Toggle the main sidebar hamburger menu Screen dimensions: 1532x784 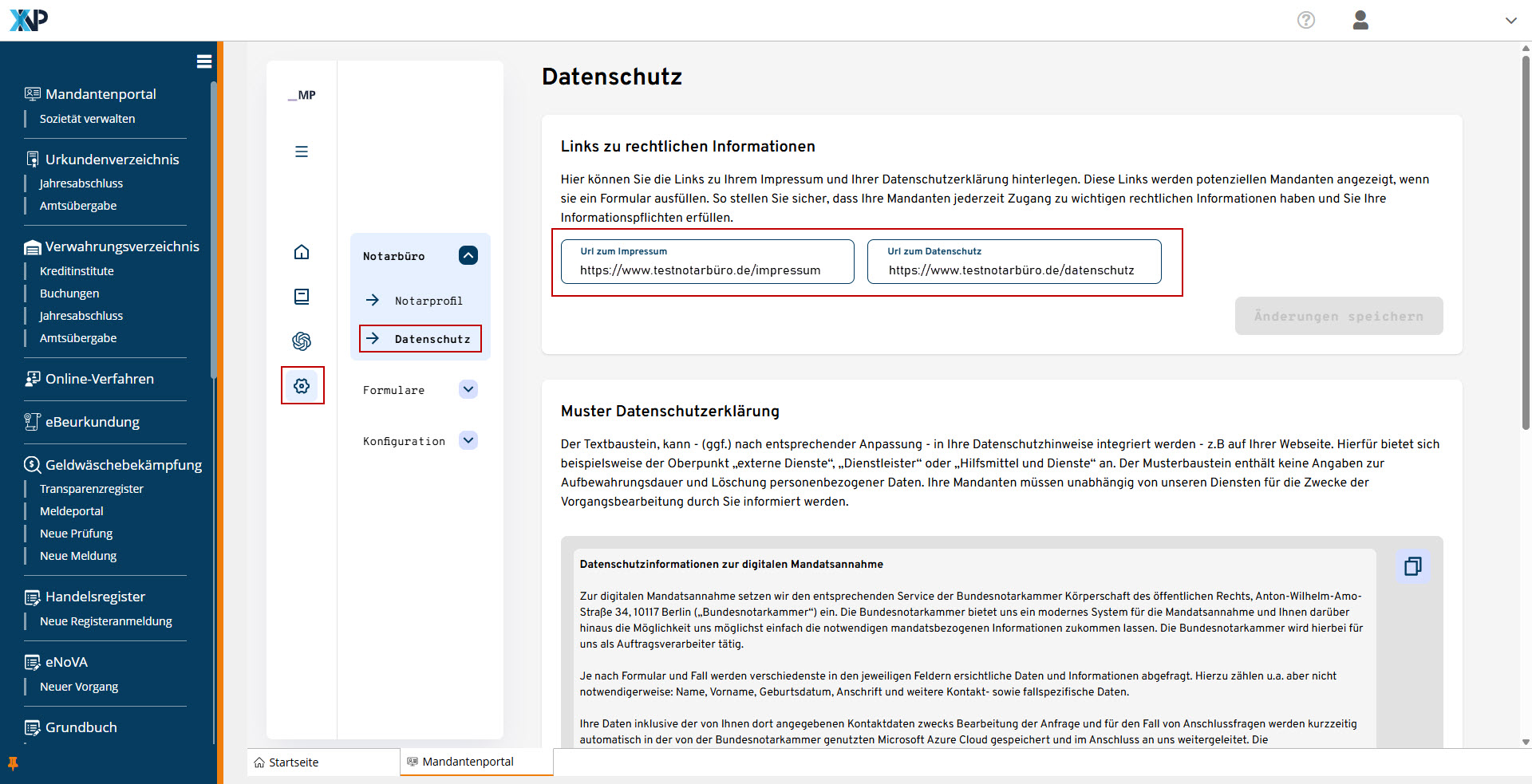click(204, 61)
